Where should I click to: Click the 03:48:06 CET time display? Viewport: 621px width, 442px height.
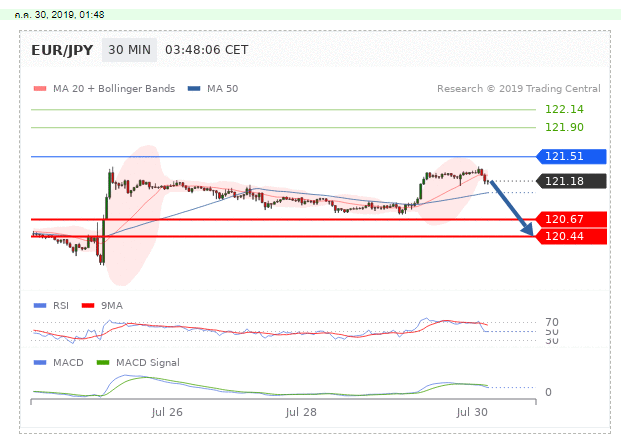[206, 50]
